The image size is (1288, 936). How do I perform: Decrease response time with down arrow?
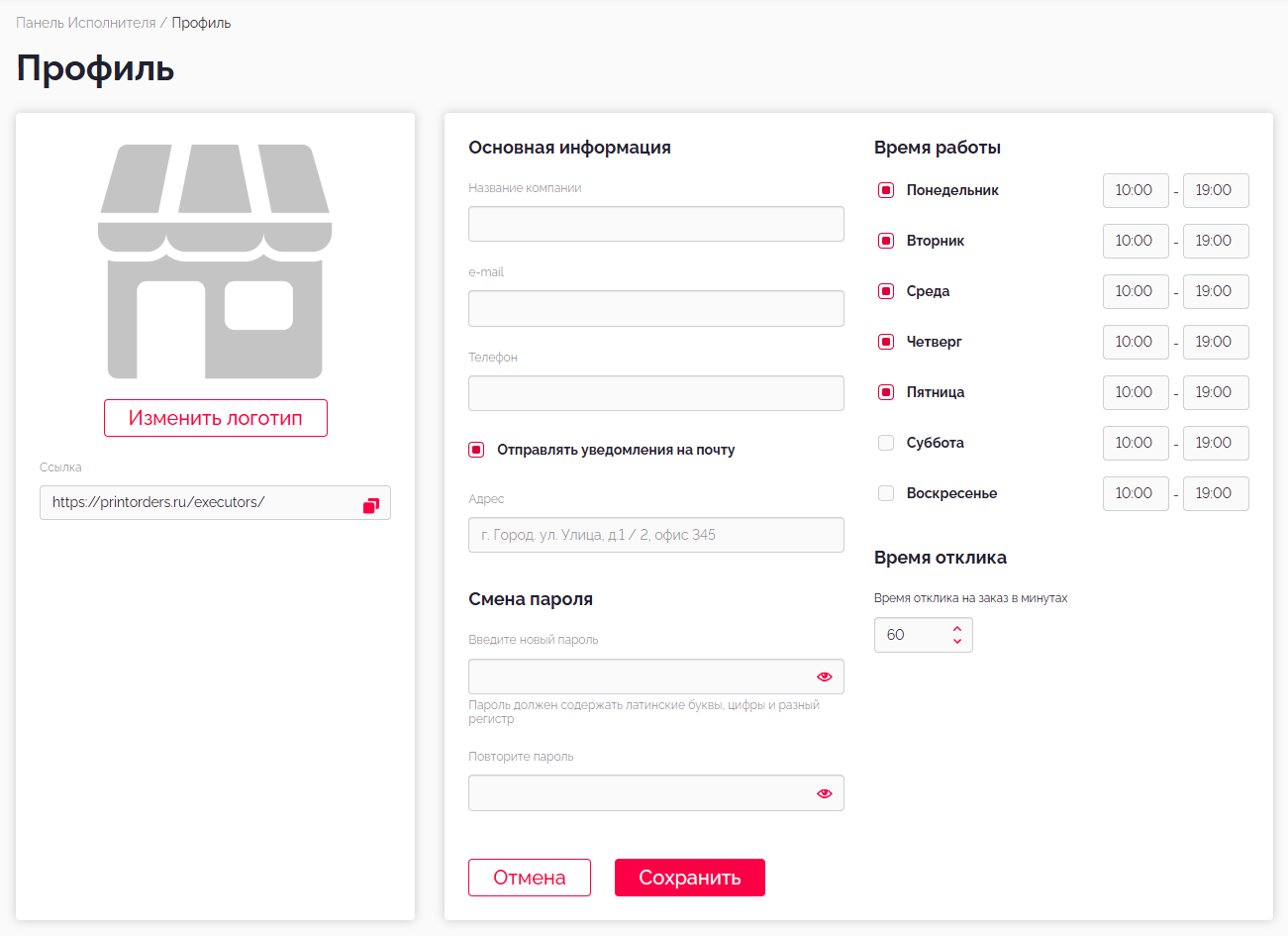(x=957, y=642)
